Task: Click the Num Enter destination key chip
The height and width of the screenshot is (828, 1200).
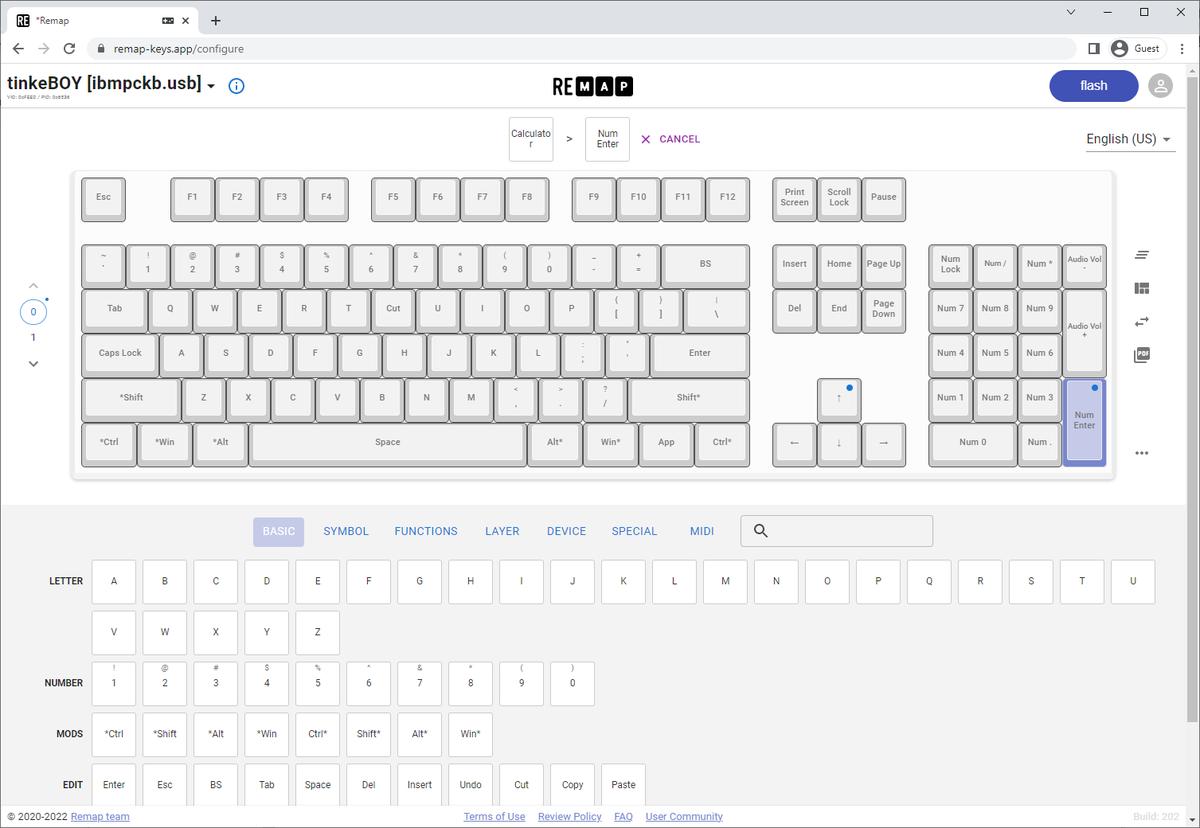Action: [x=607, y=139]
